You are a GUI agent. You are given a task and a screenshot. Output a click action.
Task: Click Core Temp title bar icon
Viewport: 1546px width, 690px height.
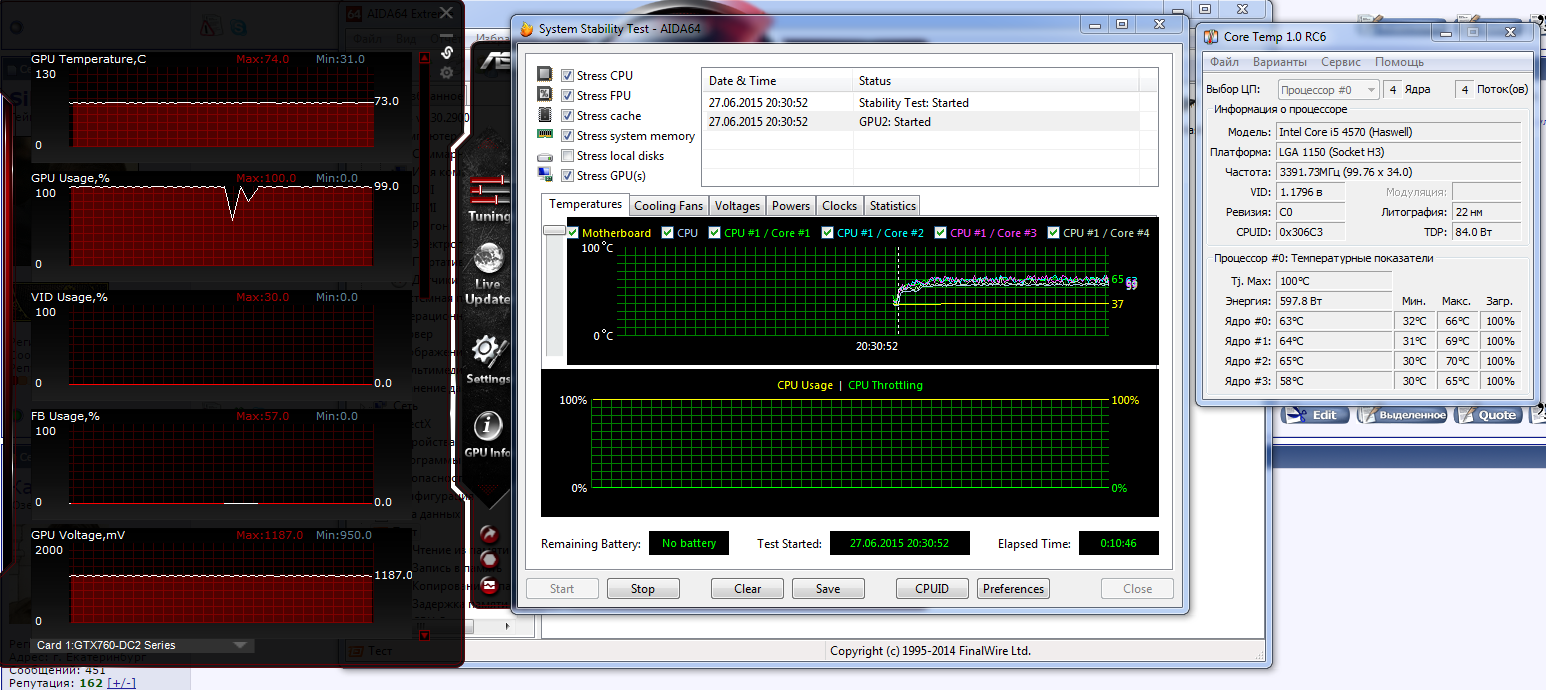pyautogui.click(x=1212, y=37)
